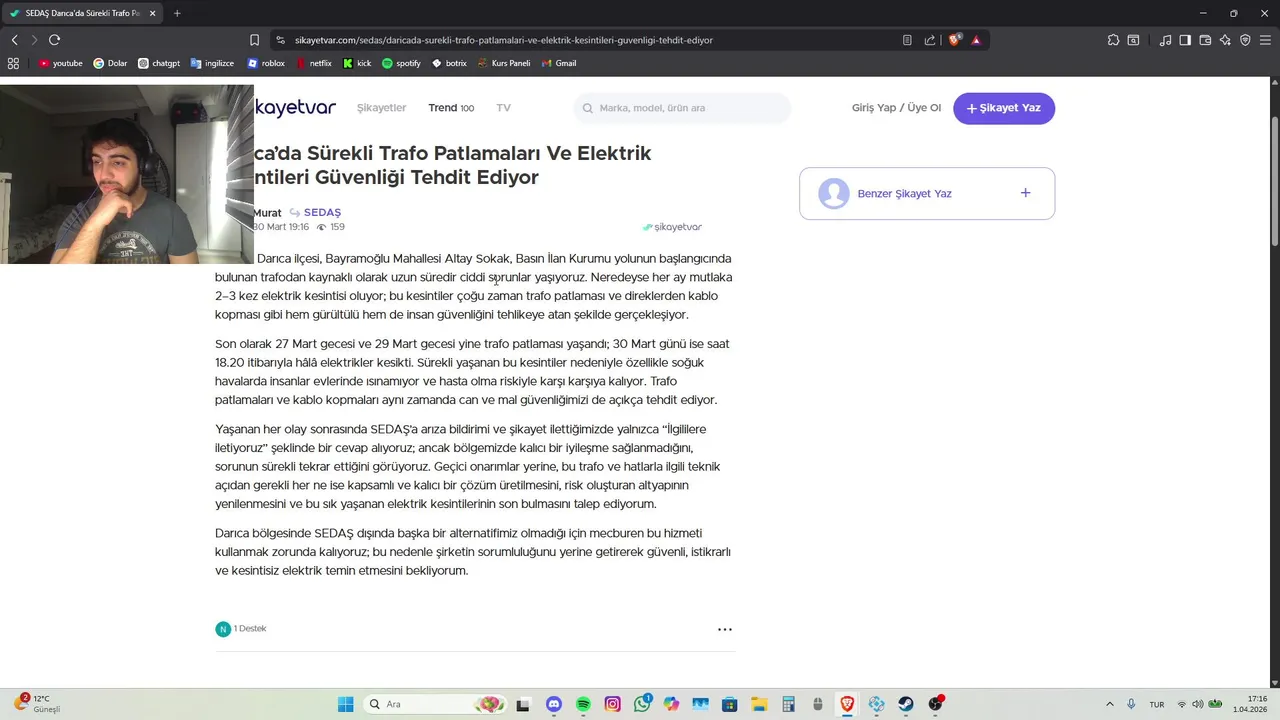1280x720 pixels.
Task: Open the ingilizce bookmark
Action: [212, 63]
